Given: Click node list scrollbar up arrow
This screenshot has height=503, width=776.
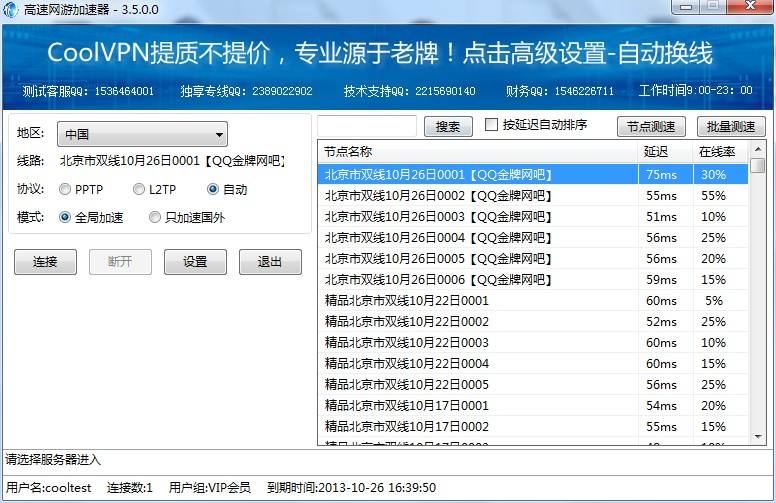Looking at the screenshot, I should coord(758,149).
